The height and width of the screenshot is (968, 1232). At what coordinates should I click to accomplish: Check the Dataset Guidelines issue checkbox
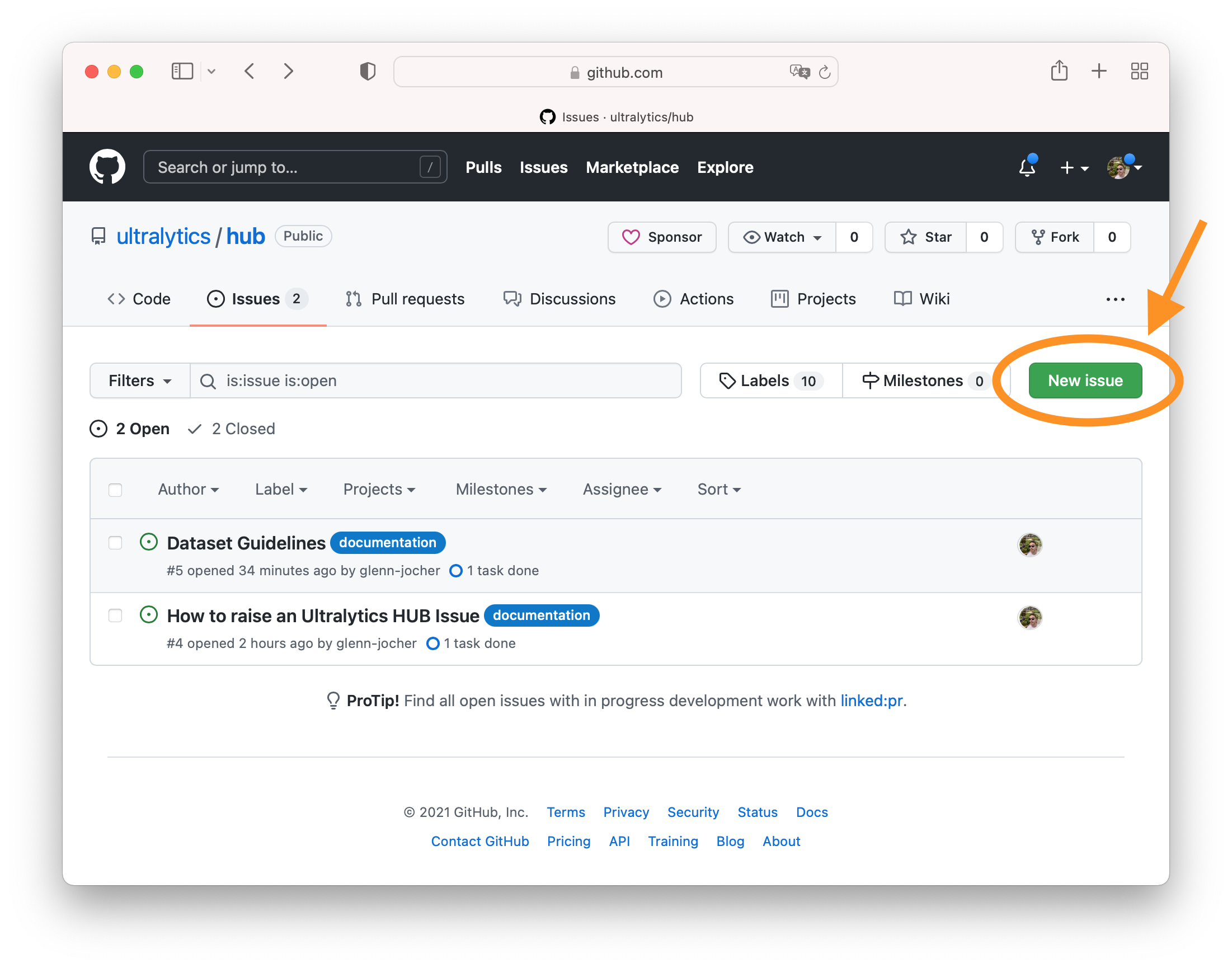tap(115, 543)
